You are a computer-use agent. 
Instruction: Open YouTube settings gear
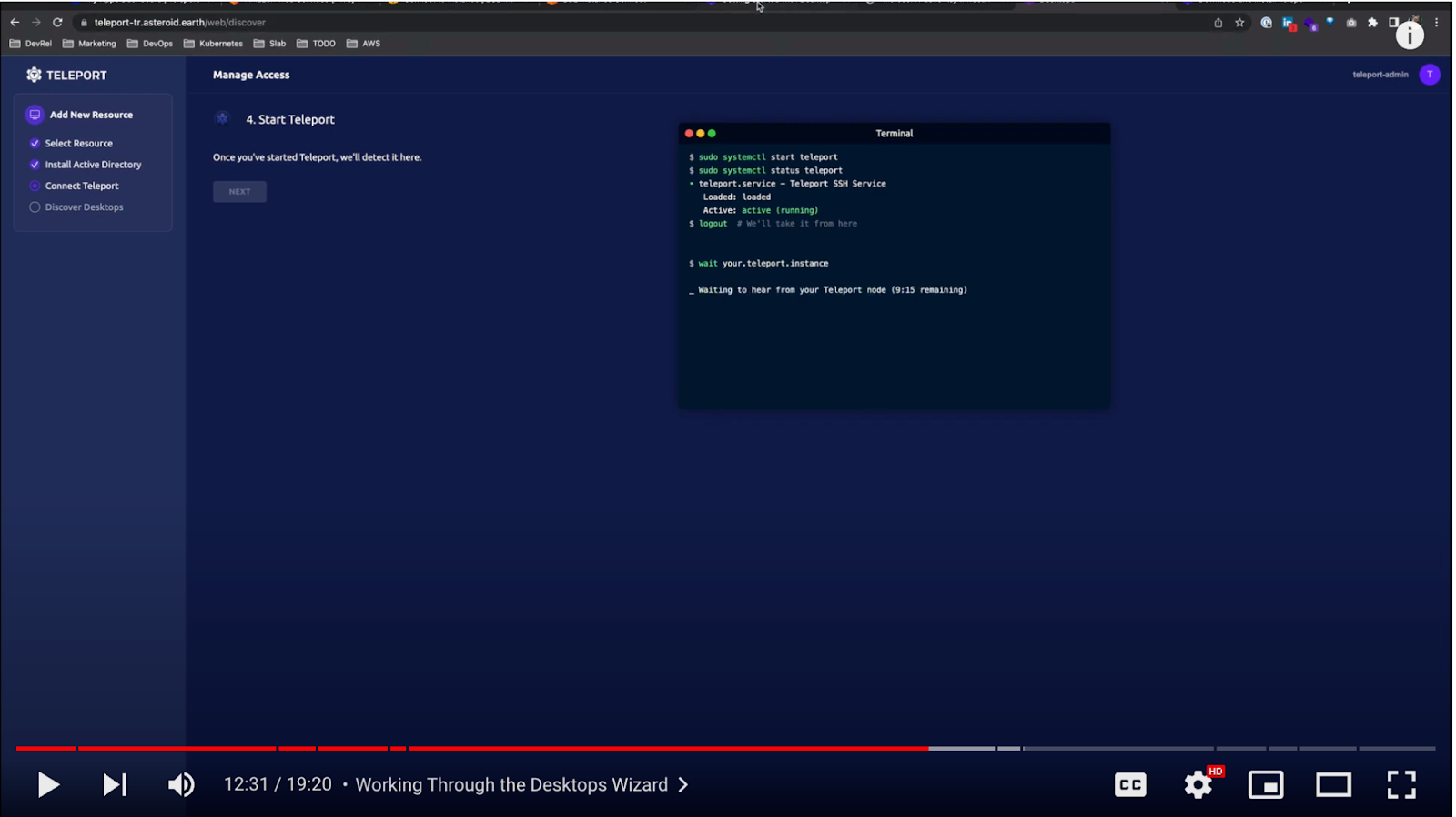point(1198,784)
